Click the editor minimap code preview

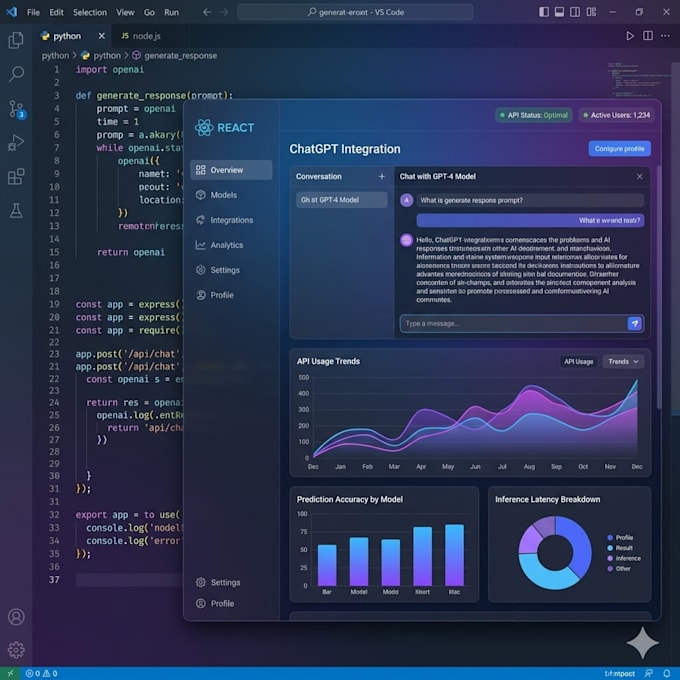638,80
